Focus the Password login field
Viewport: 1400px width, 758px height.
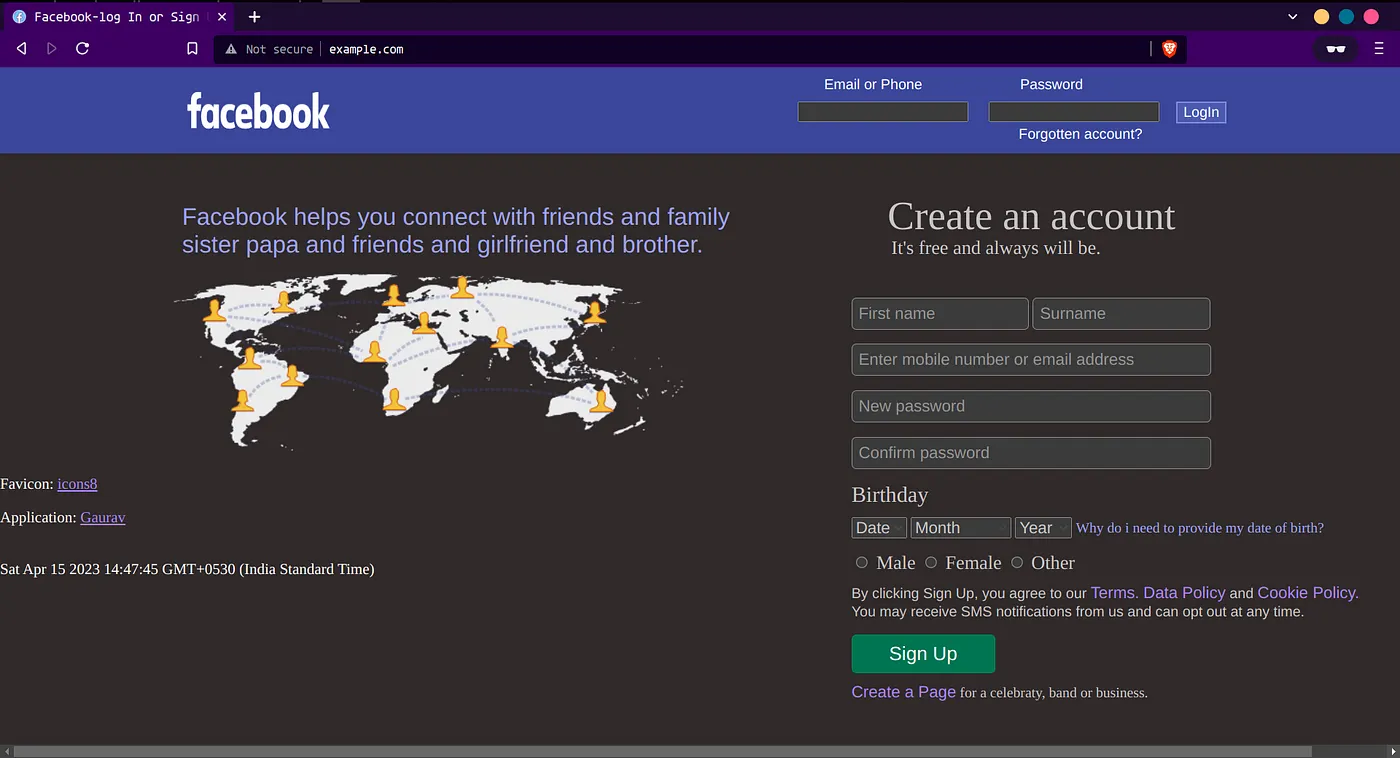1074,112
